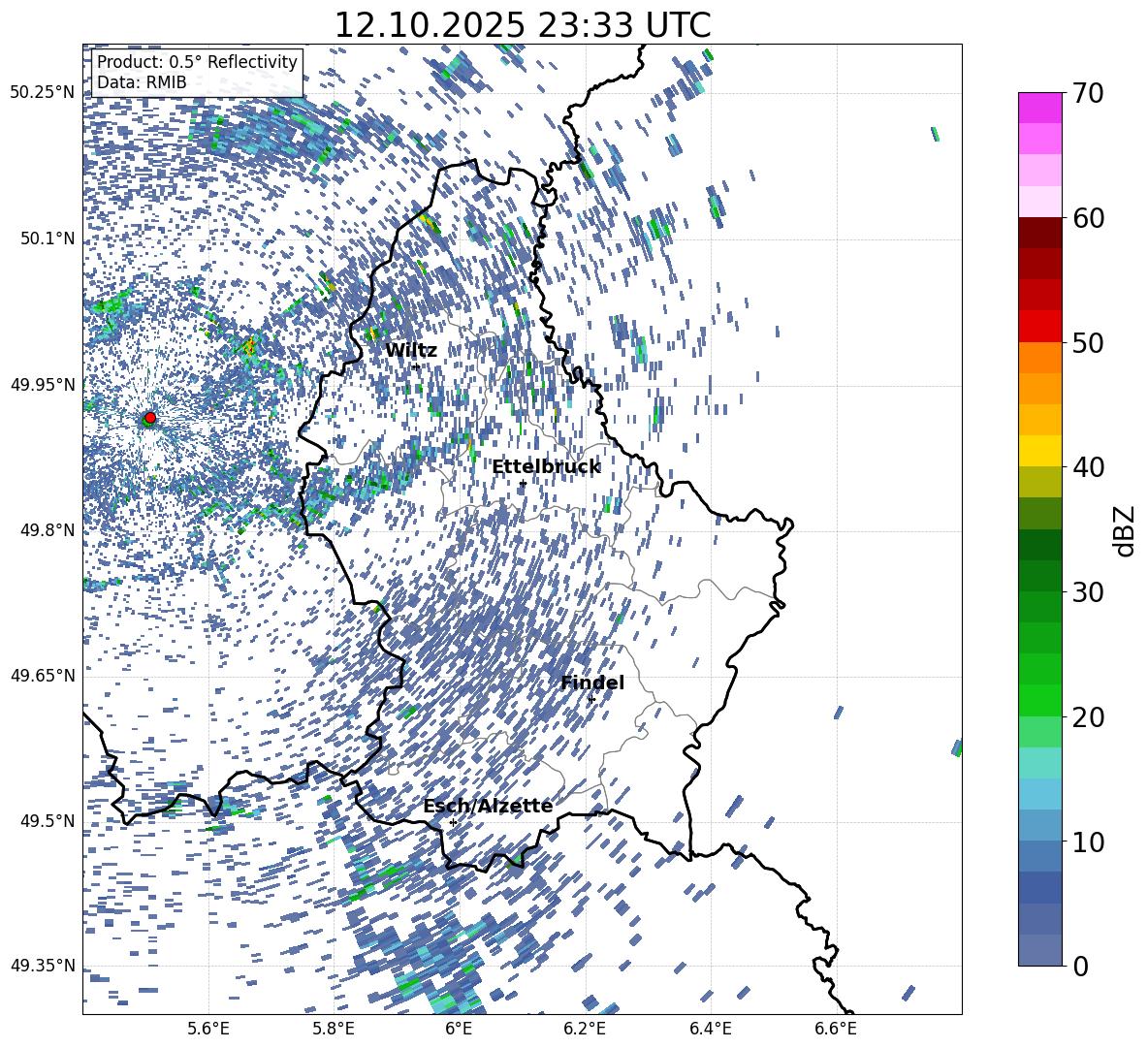
Task: Pick the red 50 dBZ color band
Action: click(1039, 327)
